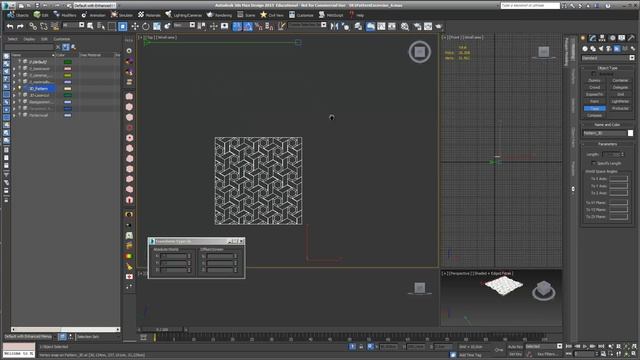Open the Schematic View

coord(392,26)
